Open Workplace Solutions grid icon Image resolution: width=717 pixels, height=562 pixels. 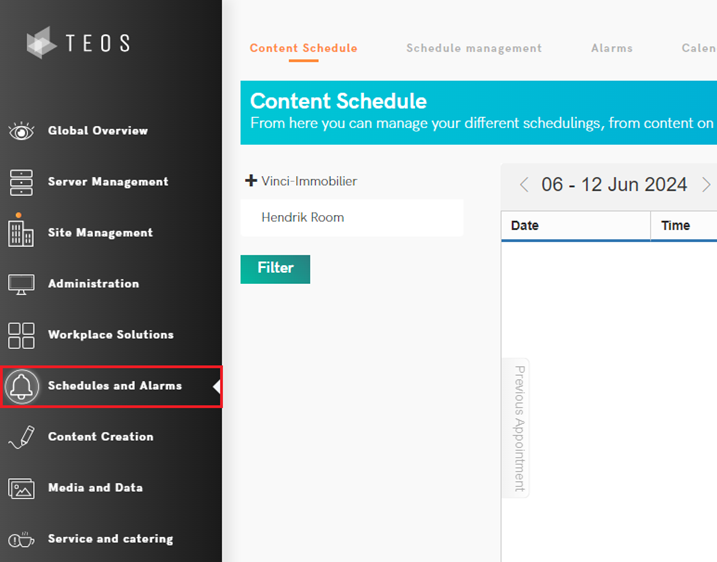(x=21, y=335)
